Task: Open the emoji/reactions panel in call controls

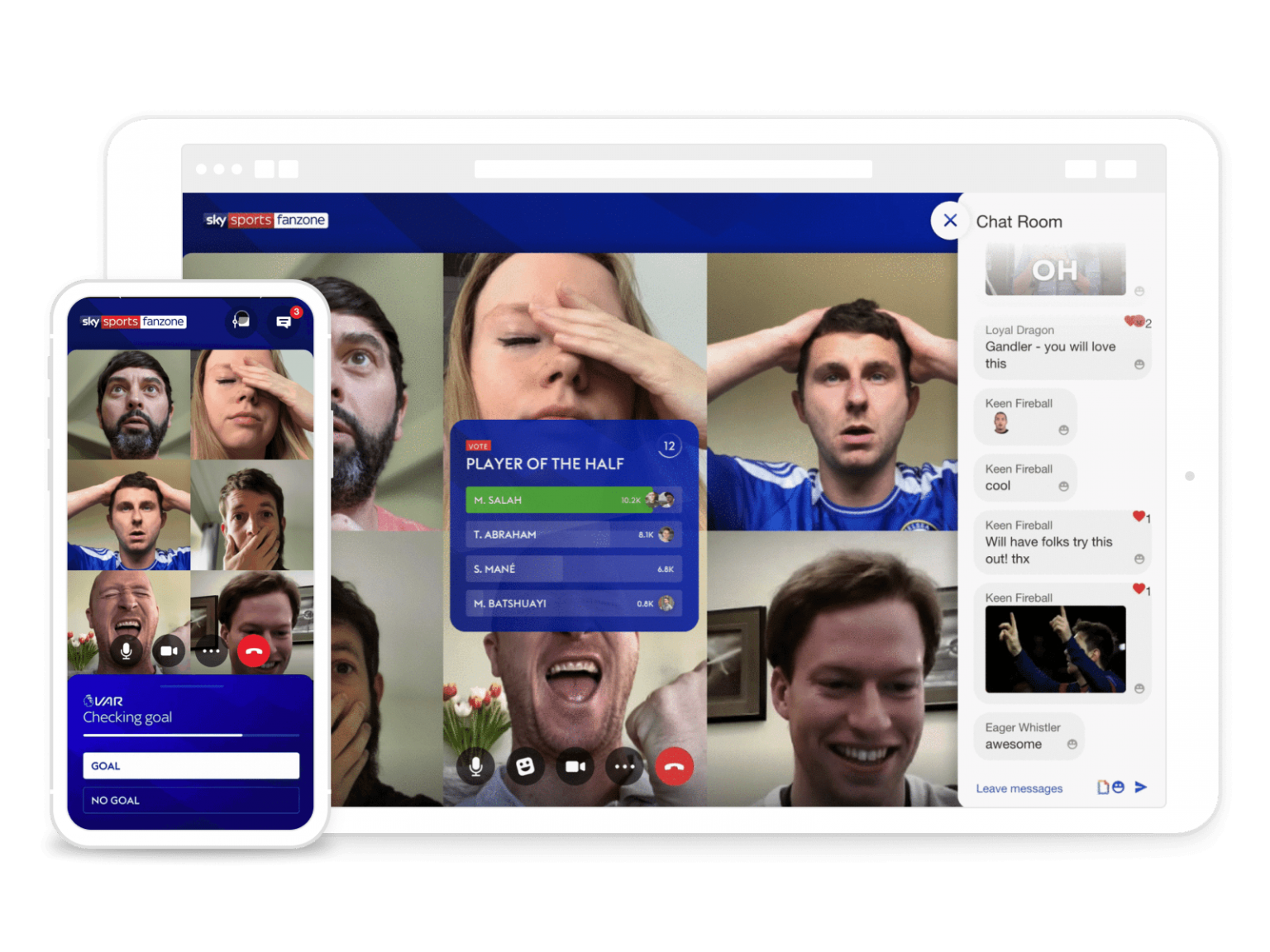Action: [x=526, y=767]
